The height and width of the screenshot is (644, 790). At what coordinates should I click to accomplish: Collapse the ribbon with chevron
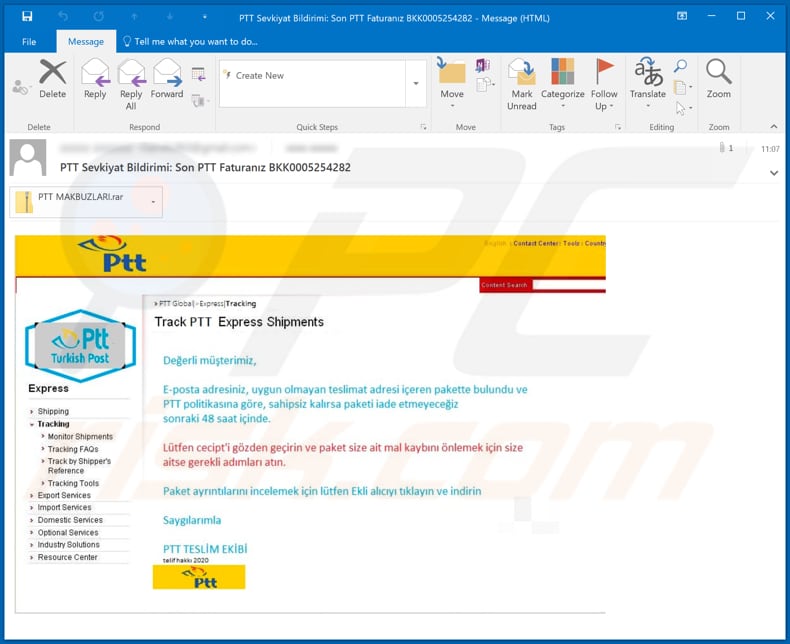774,126
